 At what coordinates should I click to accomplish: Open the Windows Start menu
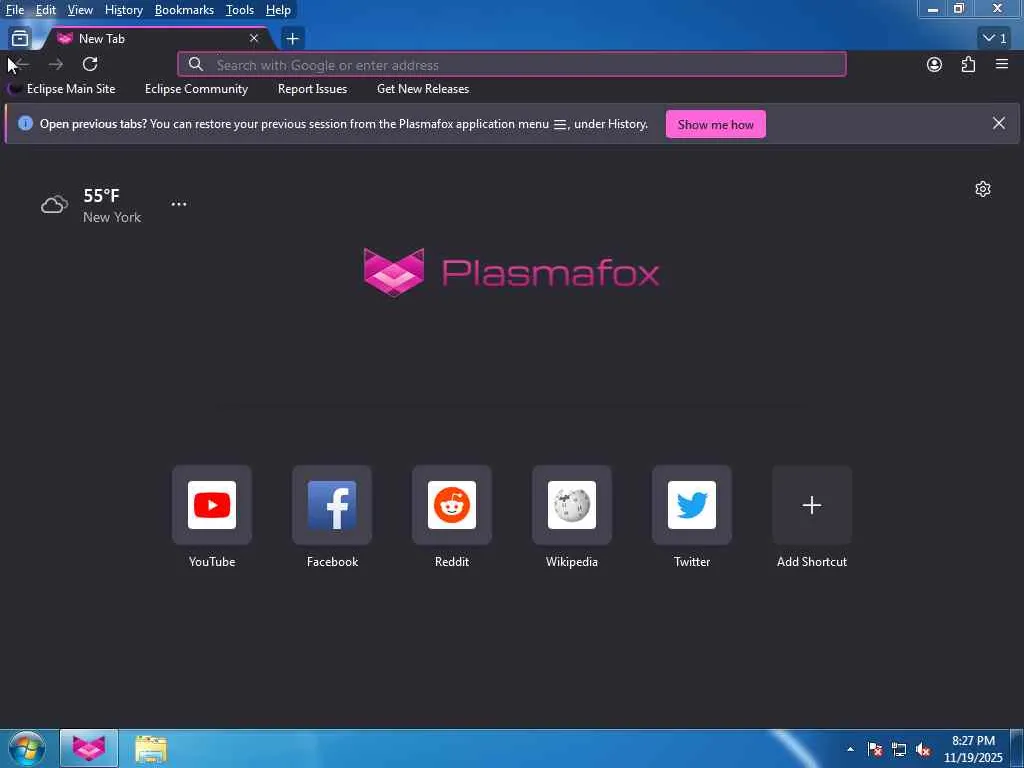[x=26, y=748]
